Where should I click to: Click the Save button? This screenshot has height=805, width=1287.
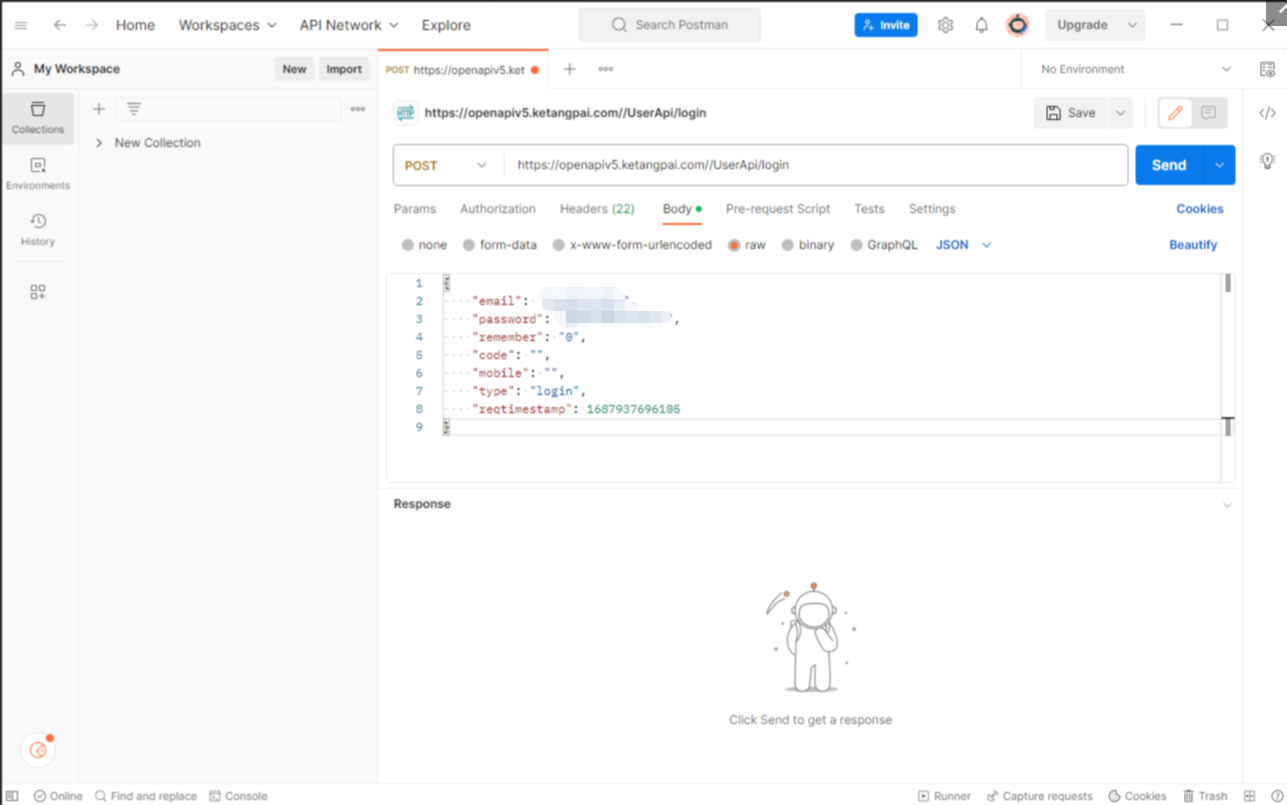click(x=1071, y=113)
